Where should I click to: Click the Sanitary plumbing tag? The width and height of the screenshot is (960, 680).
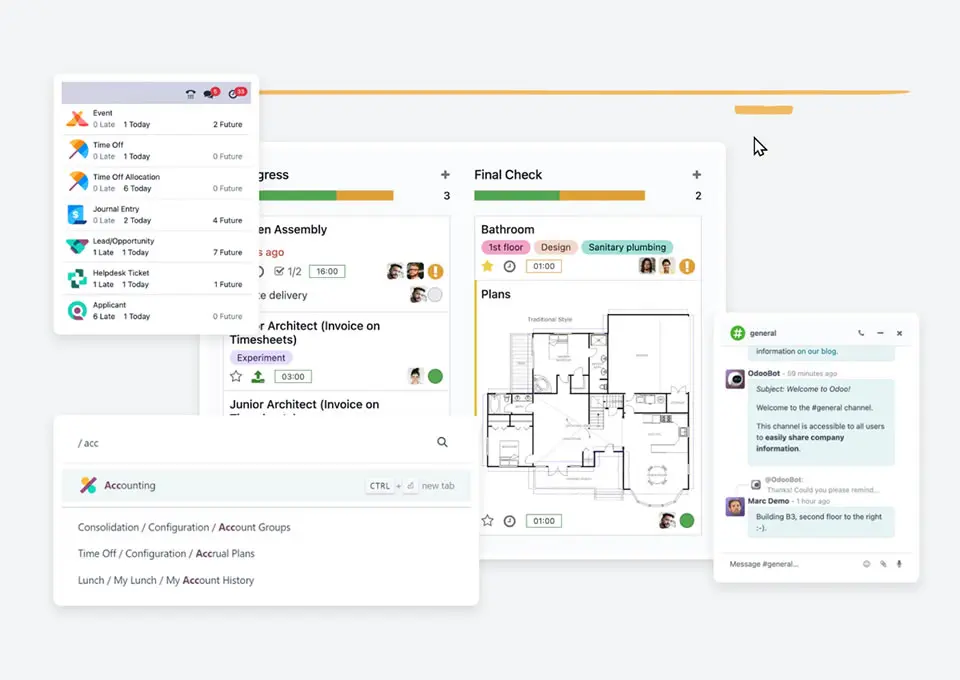[x=627, y=247]
